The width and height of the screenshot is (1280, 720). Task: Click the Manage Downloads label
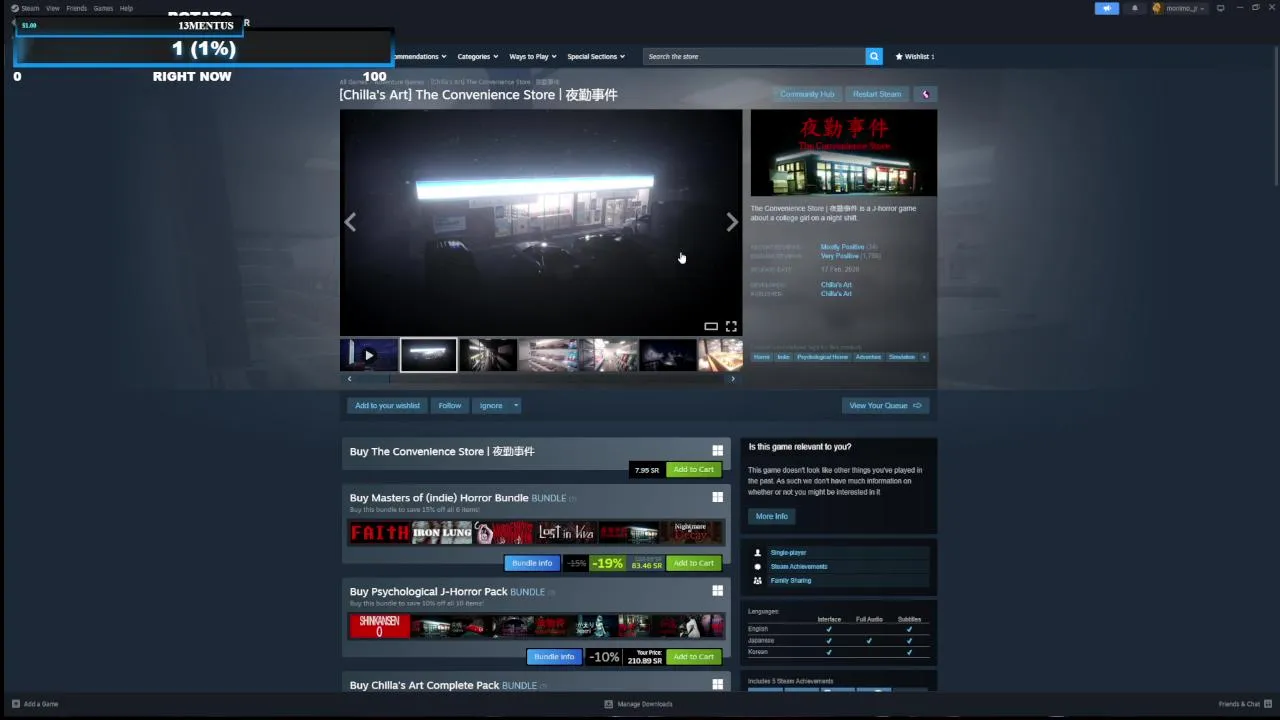[645, 704]
